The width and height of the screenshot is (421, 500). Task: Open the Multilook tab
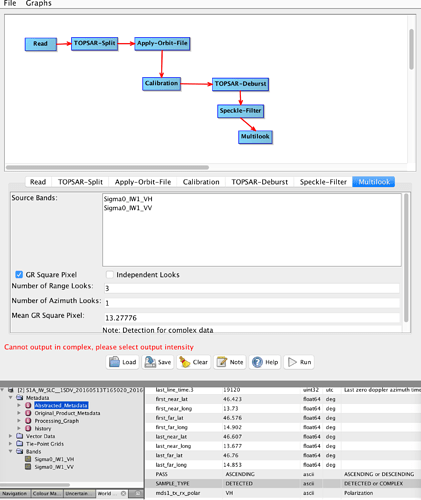coord(374,182)
